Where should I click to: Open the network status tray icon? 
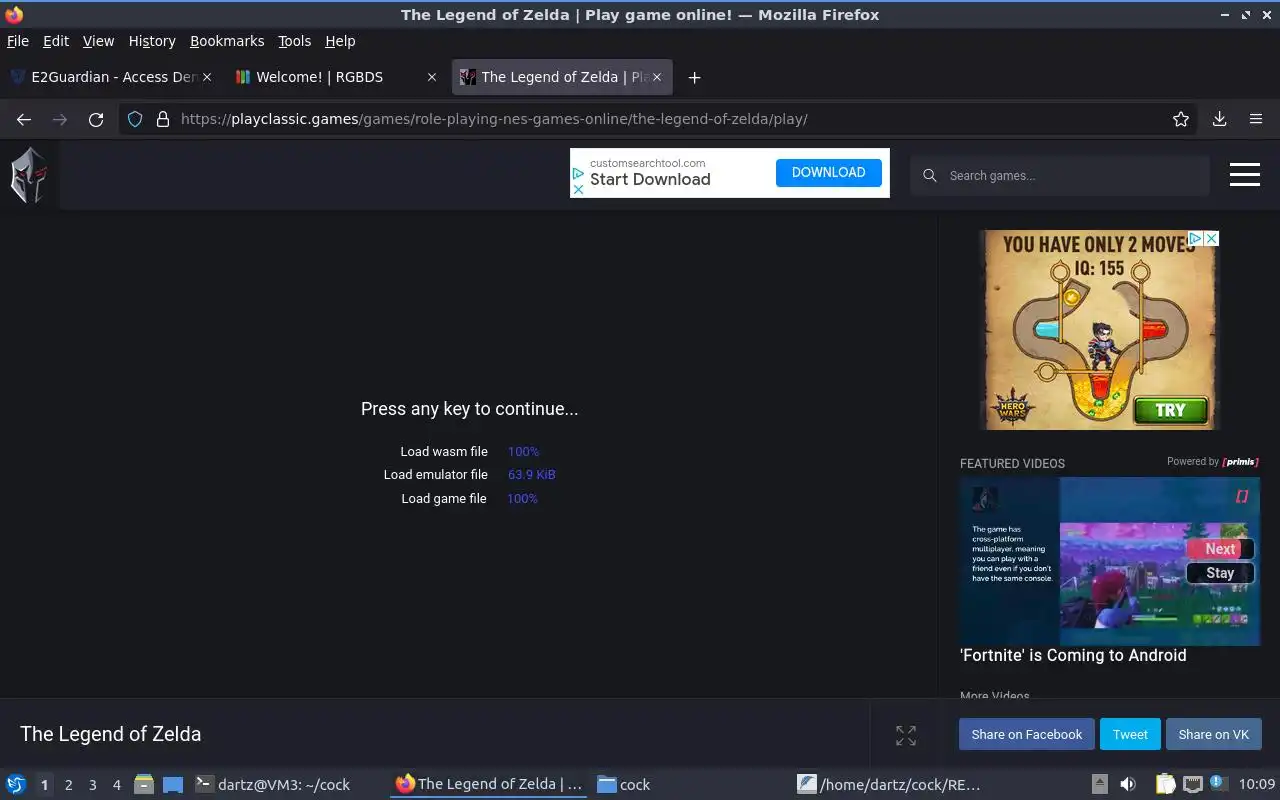[1192, 785]
